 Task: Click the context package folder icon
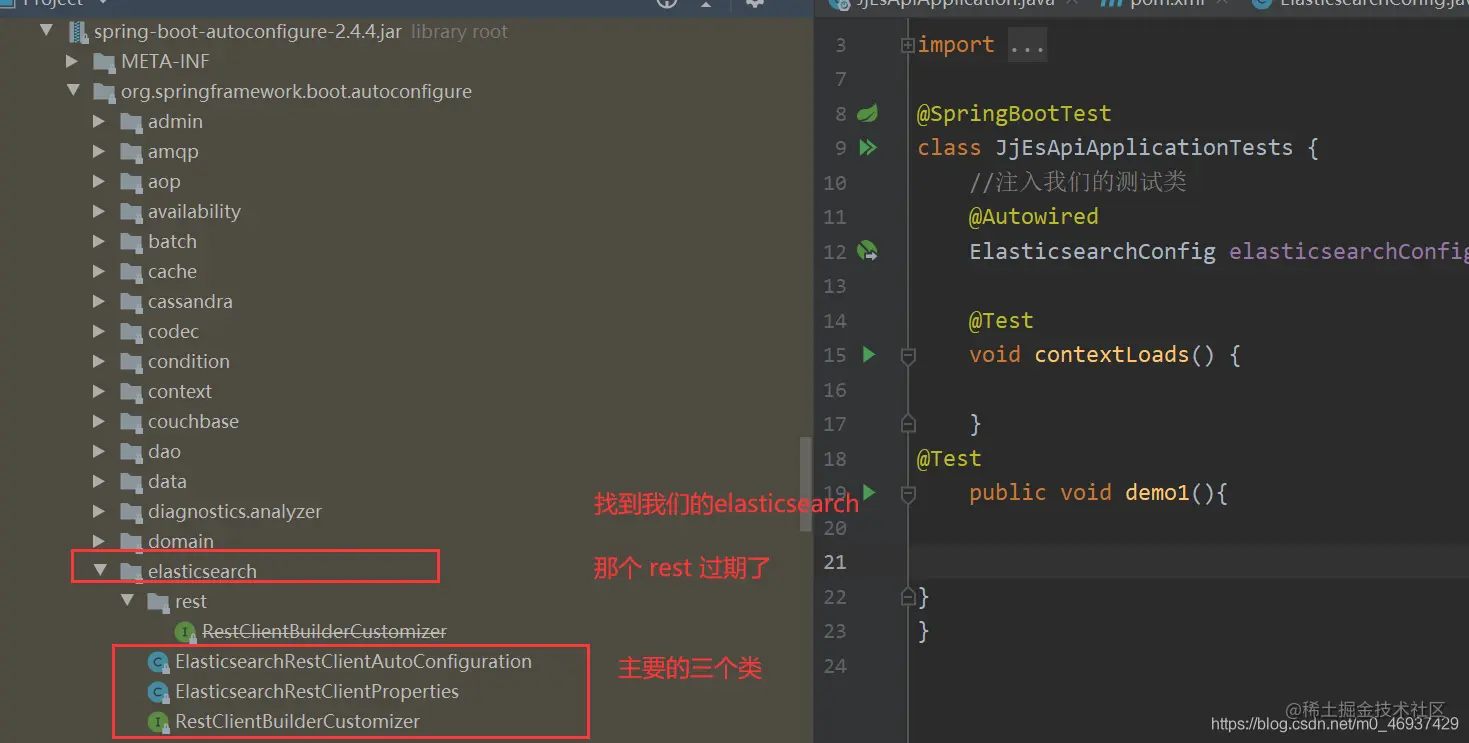pos(131,392)
